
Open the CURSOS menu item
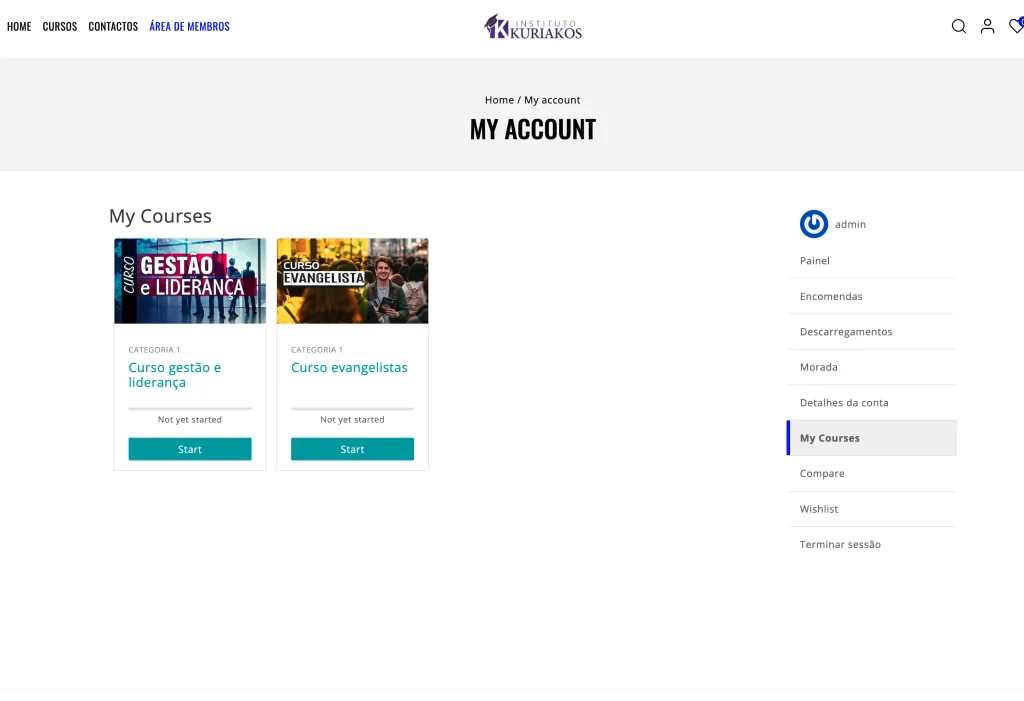(59, 27)
